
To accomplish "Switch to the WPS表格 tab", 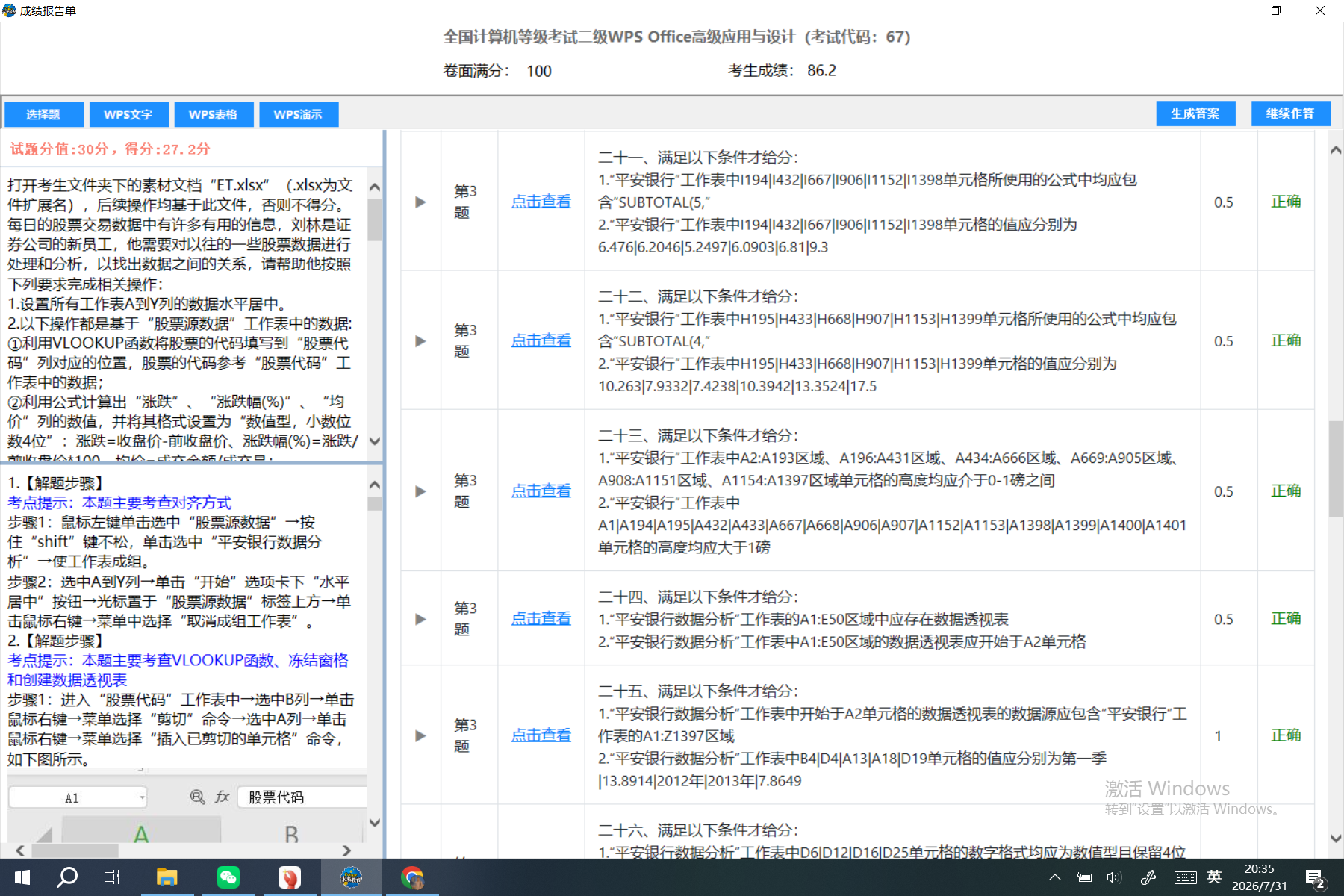I will click(x=214, y=114).
